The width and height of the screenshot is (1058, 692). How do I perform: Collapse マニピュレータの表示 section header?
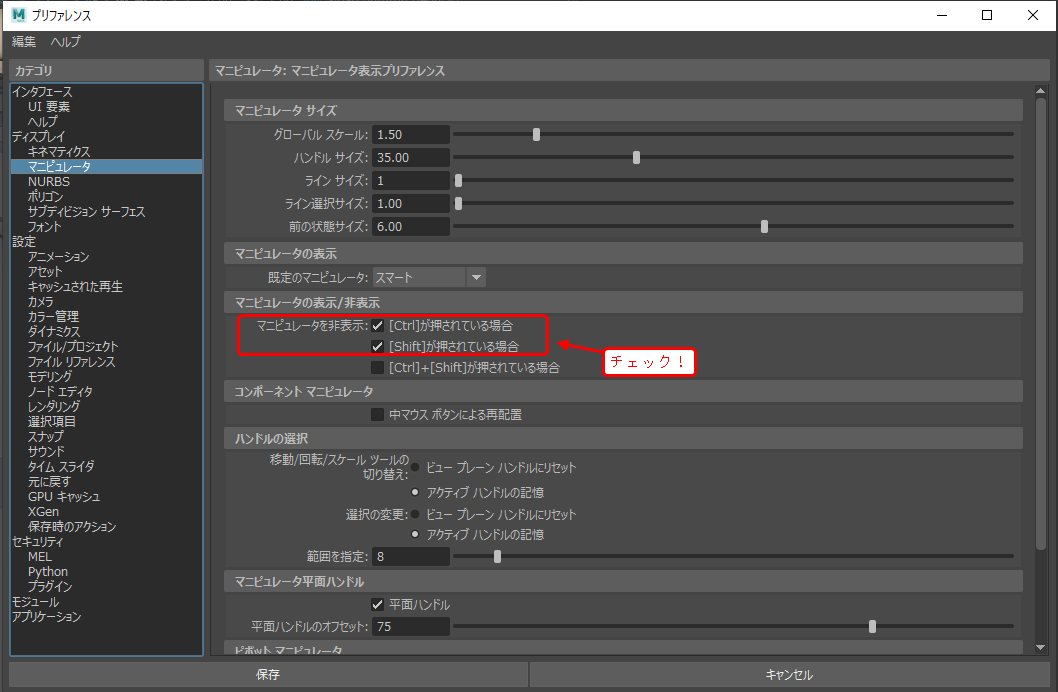click(x=623, y=254)
